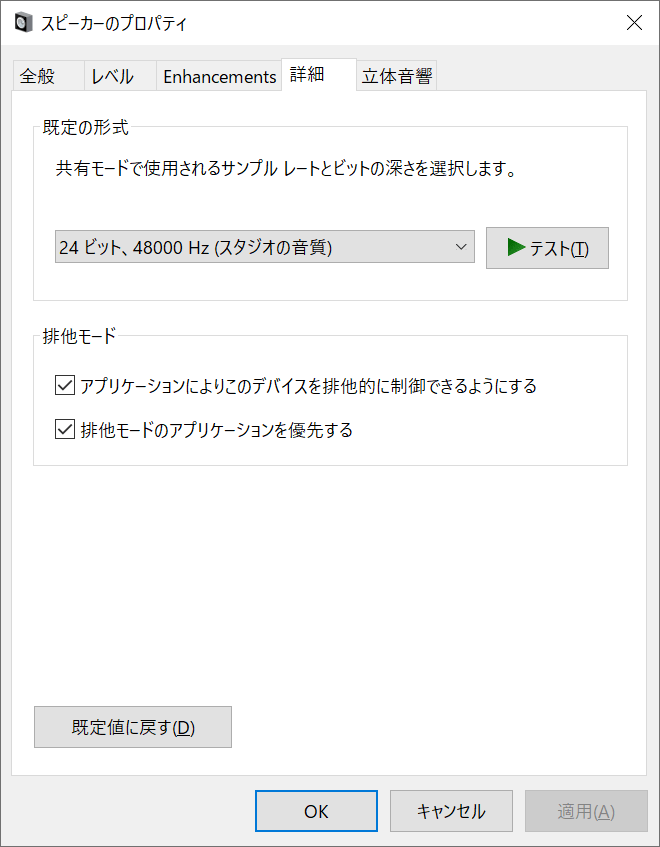The height and width of the screenshot is (847, 660).
Task: Switch to the 全般 tab
Action: click(37, 76)
